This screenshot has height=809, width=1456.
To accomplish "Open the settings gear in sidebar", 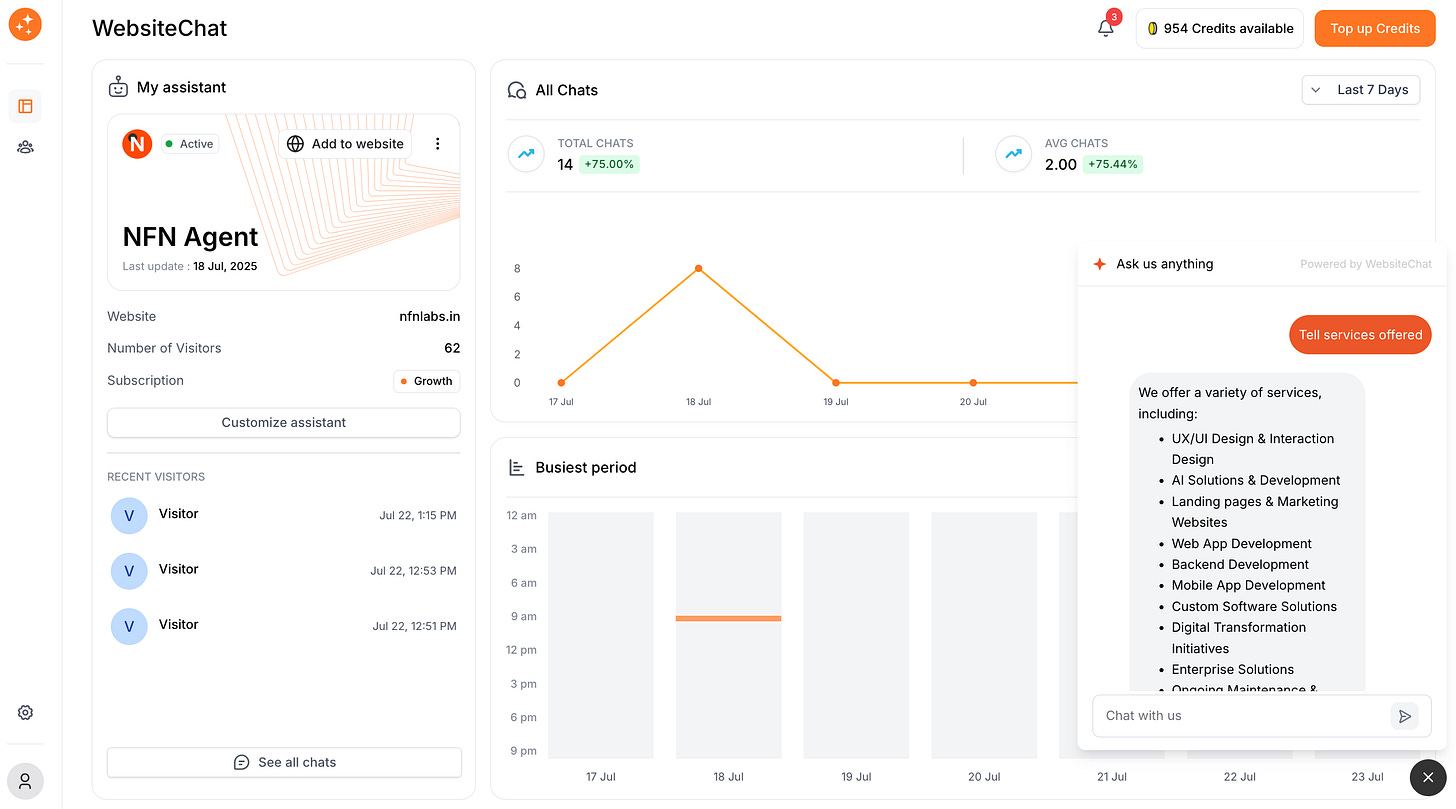I will coord(25,713).
